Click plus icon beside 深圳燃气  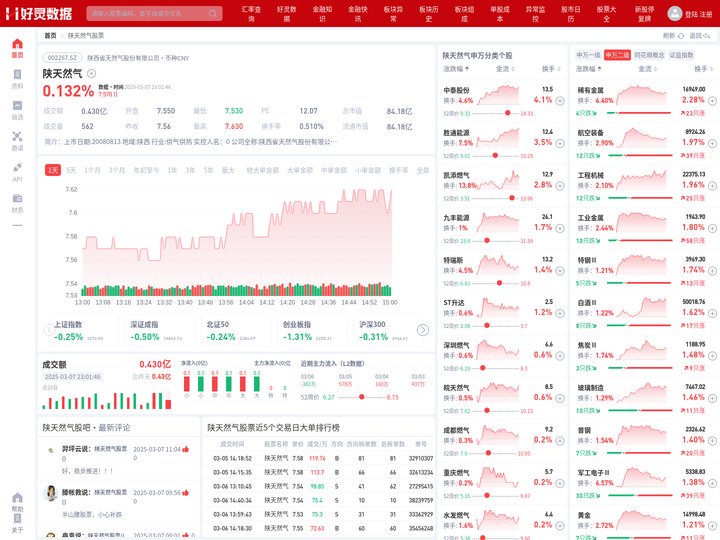coord(560,356)
